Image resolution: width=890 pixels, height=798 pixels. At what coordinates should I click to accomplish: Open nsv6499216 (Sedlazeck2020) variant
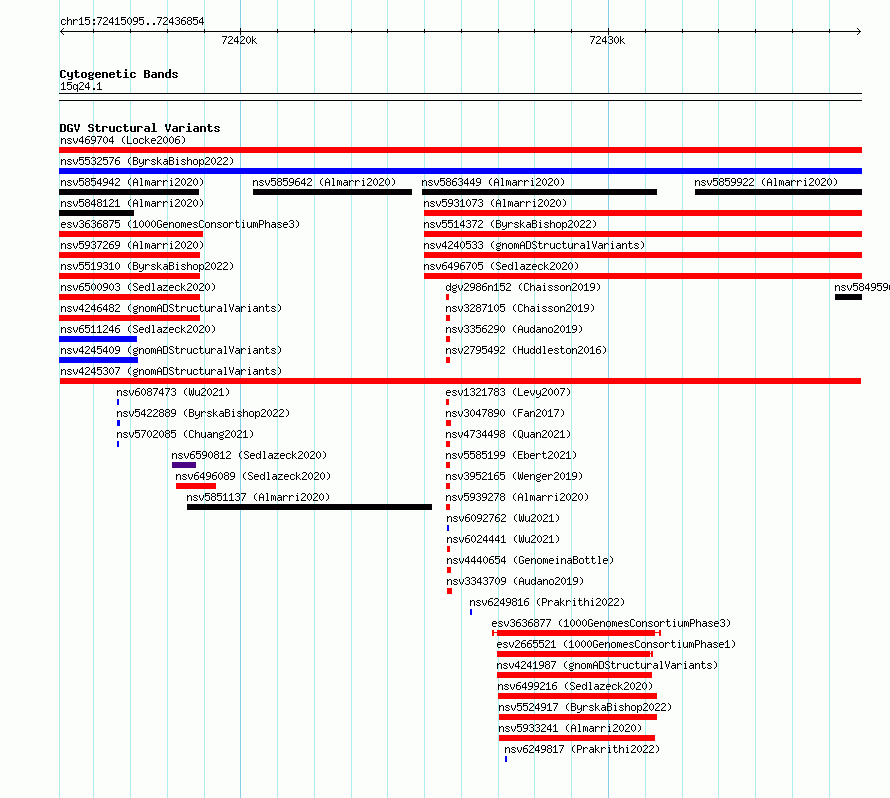click(x=576, y=686)
